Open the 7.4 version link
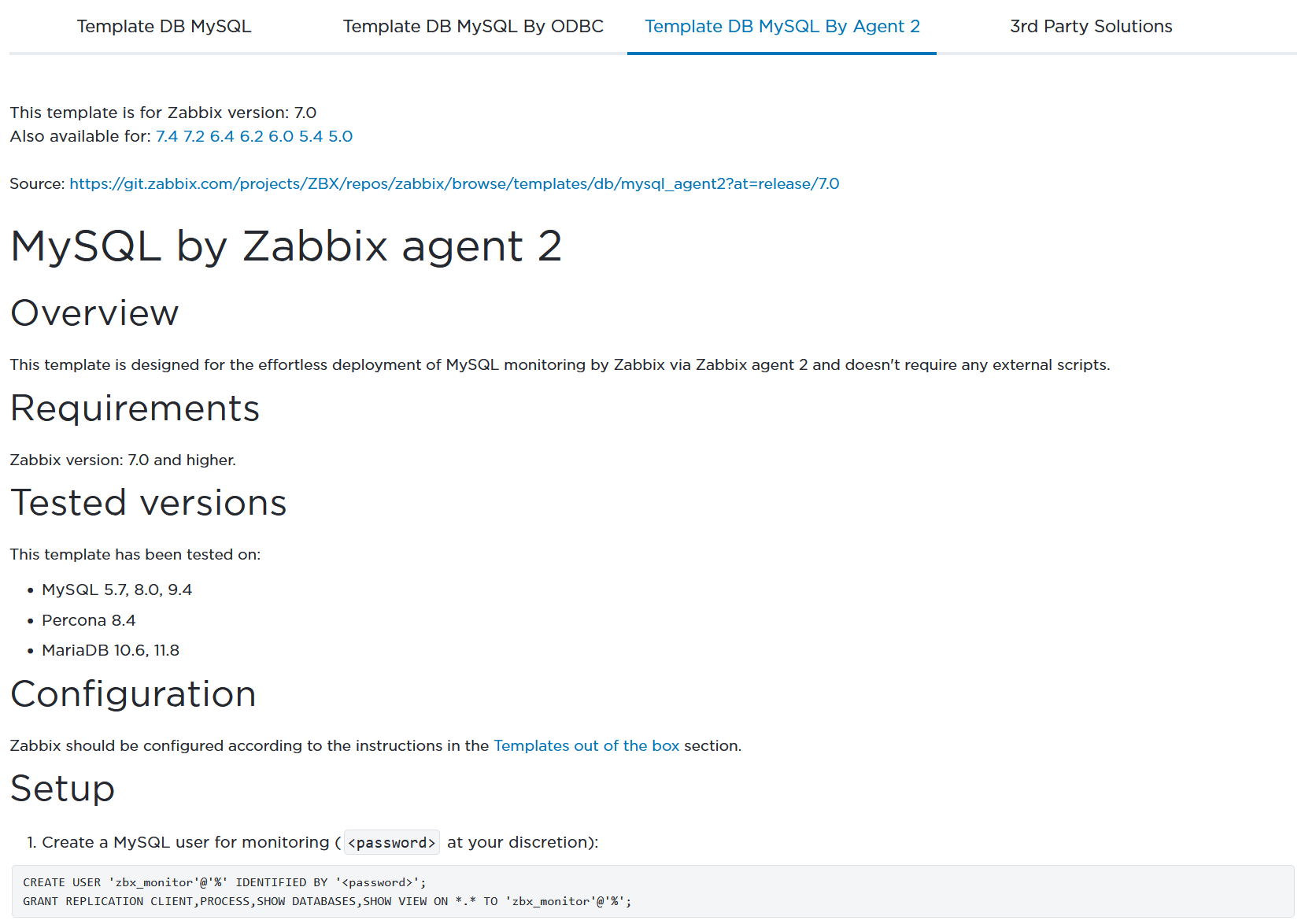The image size is (1305, 924). [167, 136]
